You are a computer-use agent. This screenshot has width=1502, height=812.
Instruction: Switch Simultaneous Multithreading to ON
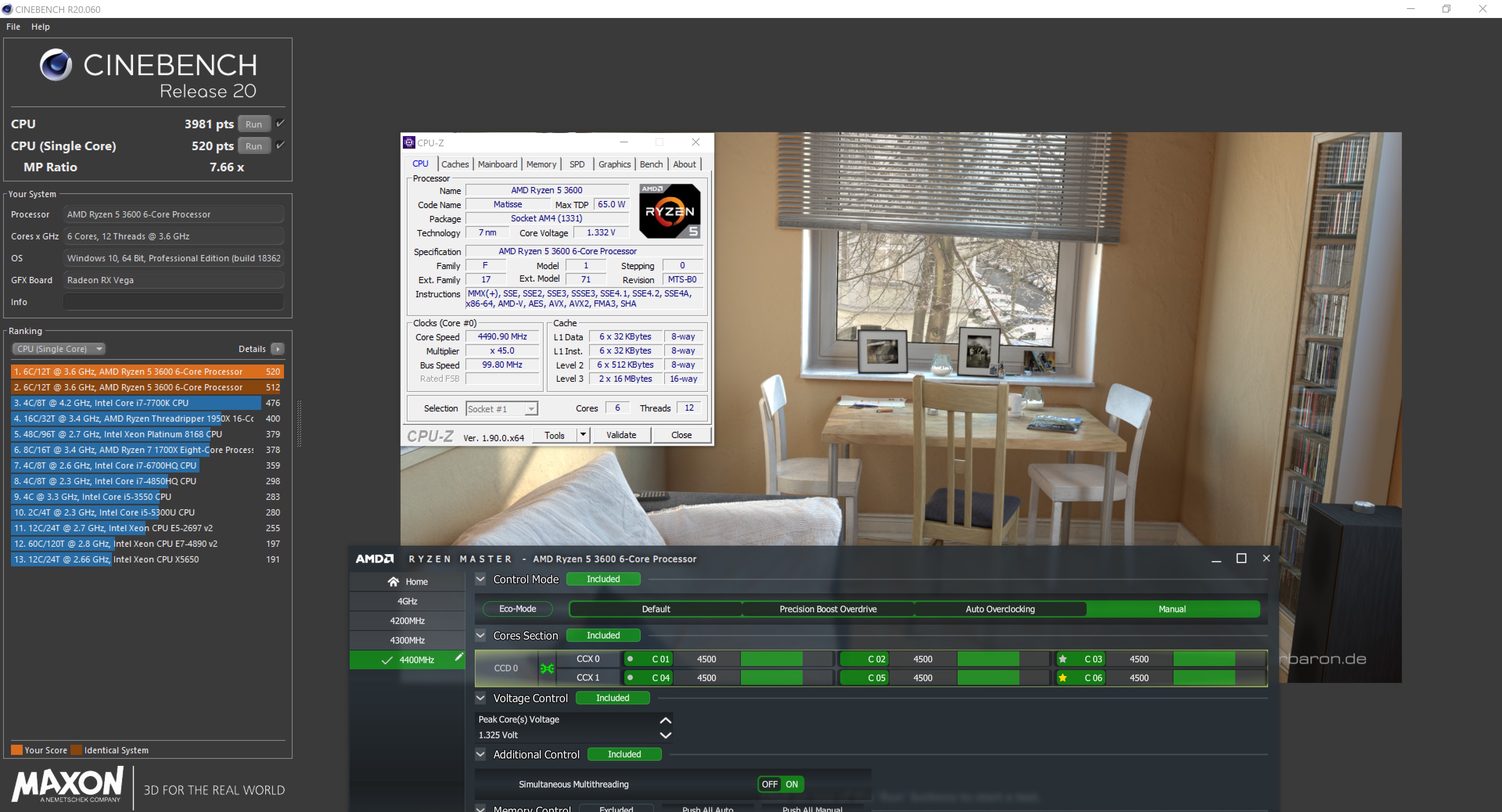tap(792, 785)
